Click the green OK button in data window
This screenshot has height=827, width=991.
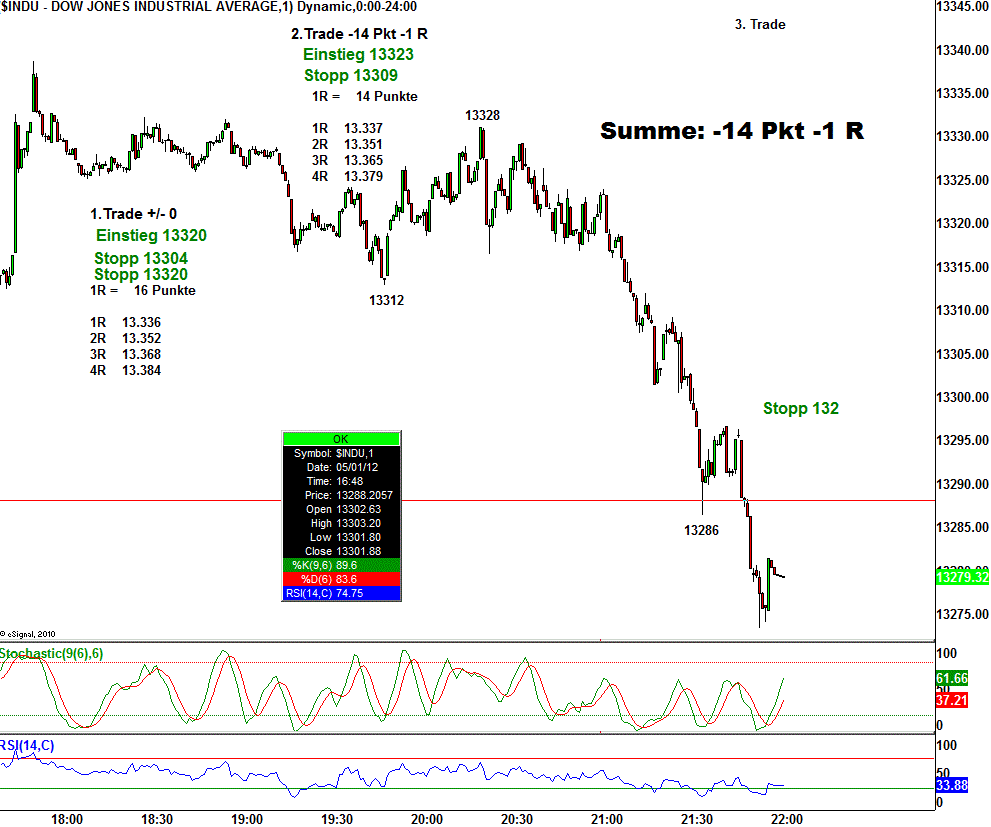[x=341, y=439]
